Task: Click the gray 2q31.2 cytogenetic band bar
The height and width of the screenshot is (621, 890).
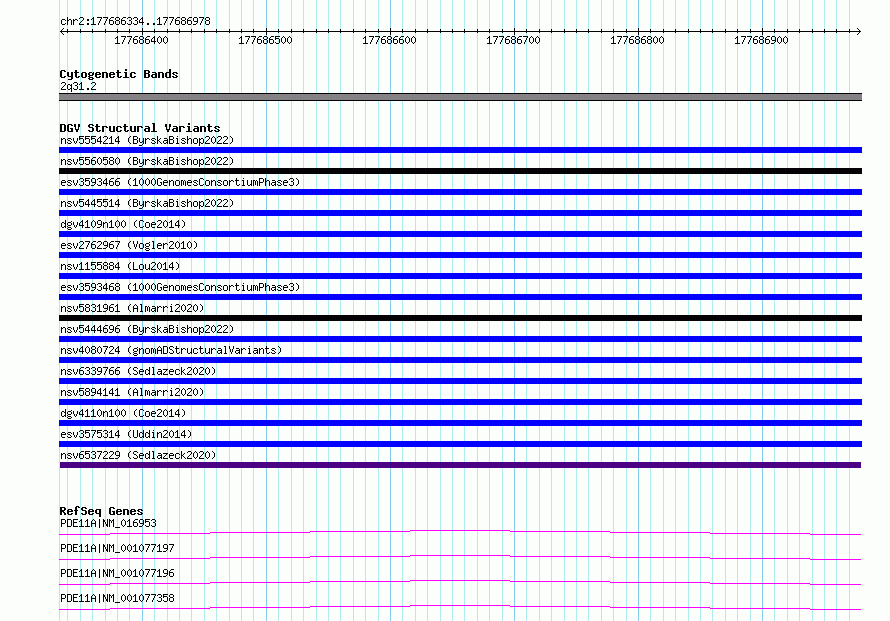Action: 460,97
